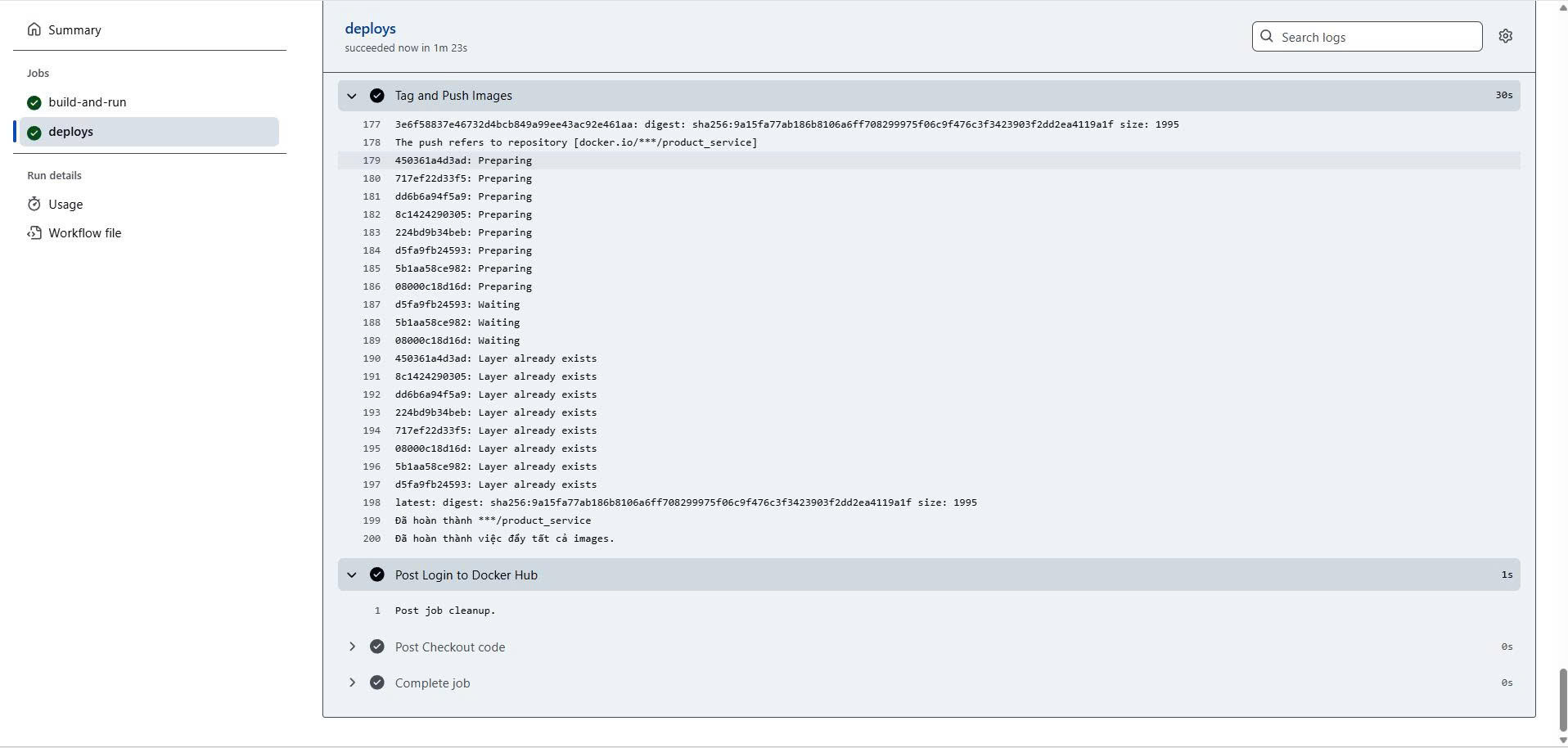This screenshot has height=748, width=1568.
Task: Click the text "Post job cleanup."
Action: pyautogui.click(x=445, y=611)
